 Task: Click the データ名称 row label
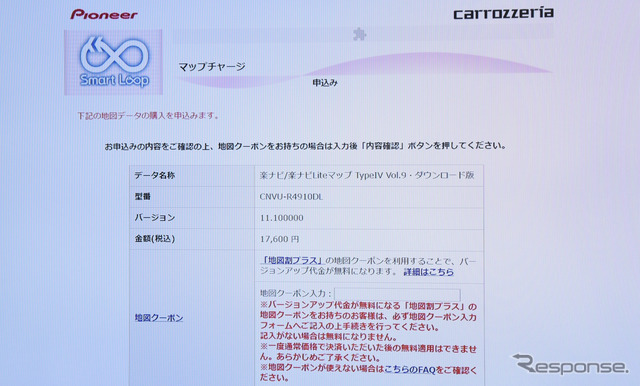point(155,175)
